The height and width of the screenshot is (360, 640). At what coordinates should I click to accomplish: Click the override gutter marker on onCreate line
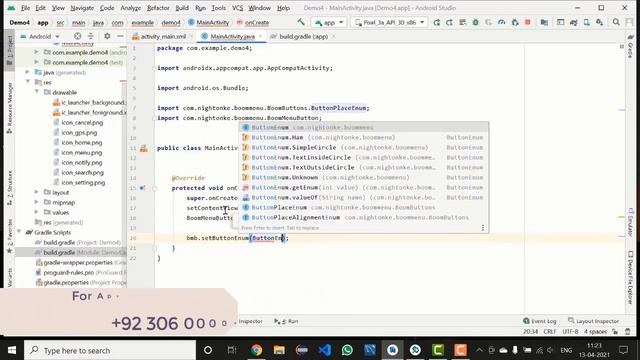tap(142, 188)
